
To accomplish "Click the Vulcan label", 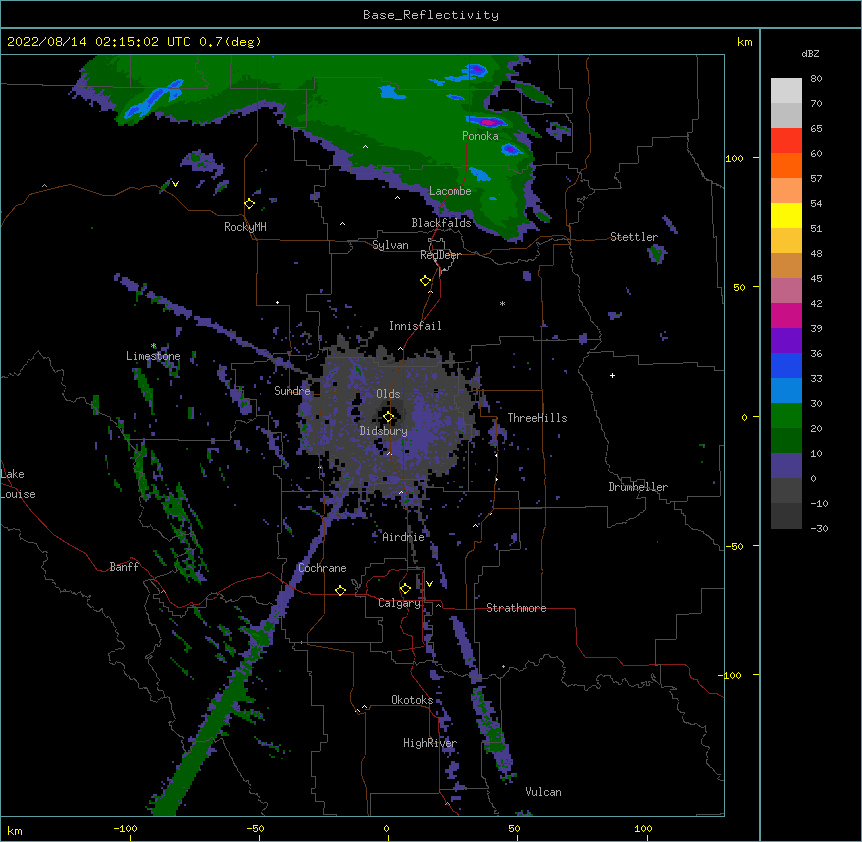I will click(543, 792).
